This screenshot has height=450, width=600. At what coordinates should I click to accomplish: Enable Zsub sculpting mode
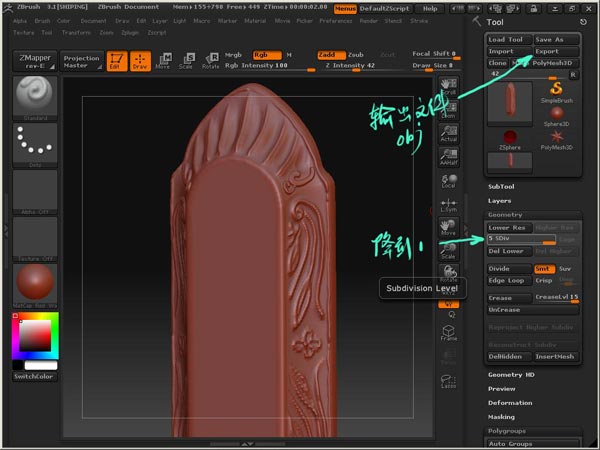click(356, 55)
